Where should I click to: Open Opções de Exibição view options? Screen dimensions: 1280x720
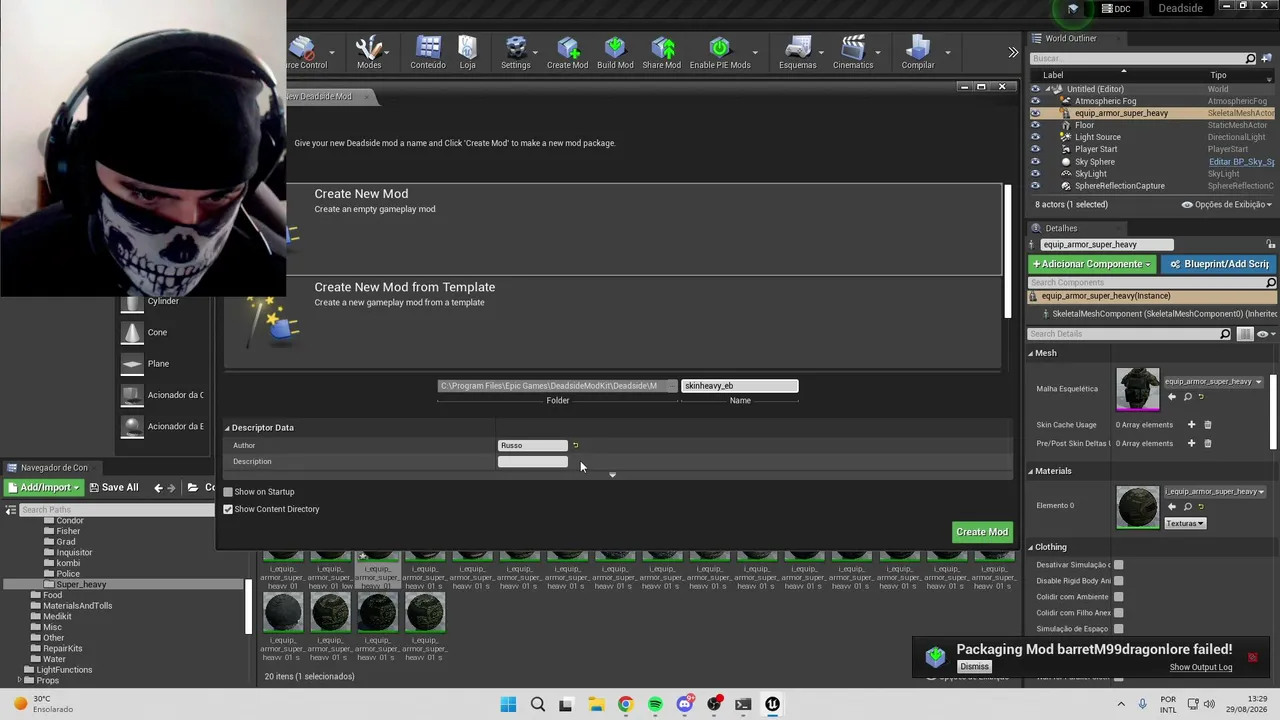click(1227, 205)
